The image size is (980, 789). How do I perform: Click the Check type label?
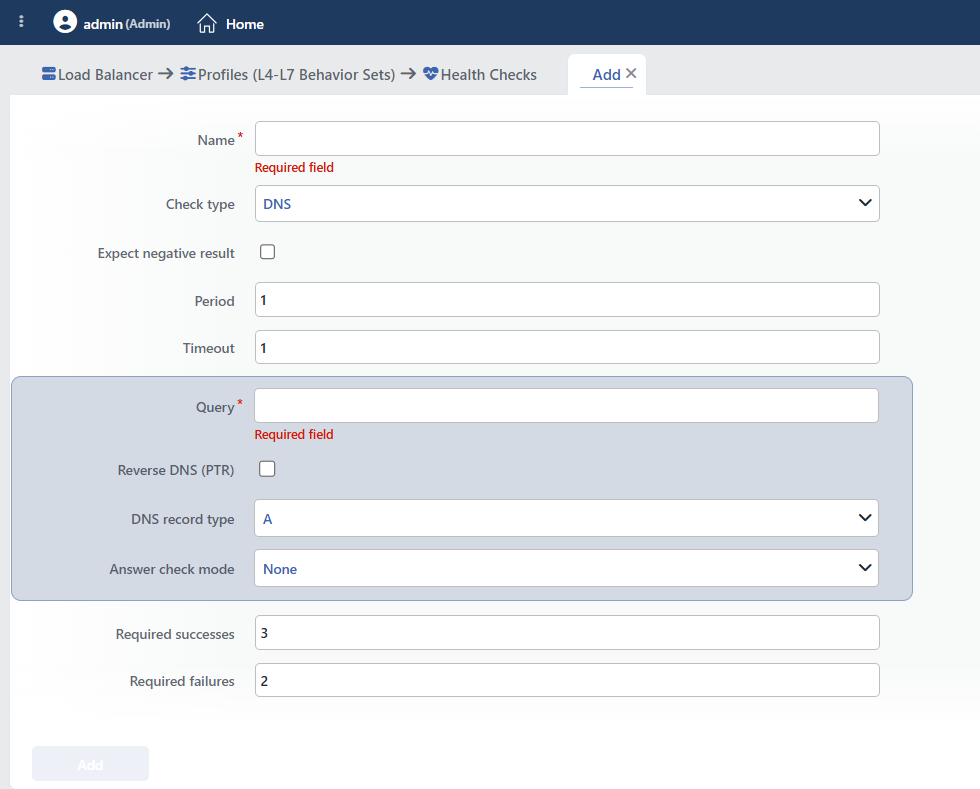pyautogui.click(x=200, y=204)
